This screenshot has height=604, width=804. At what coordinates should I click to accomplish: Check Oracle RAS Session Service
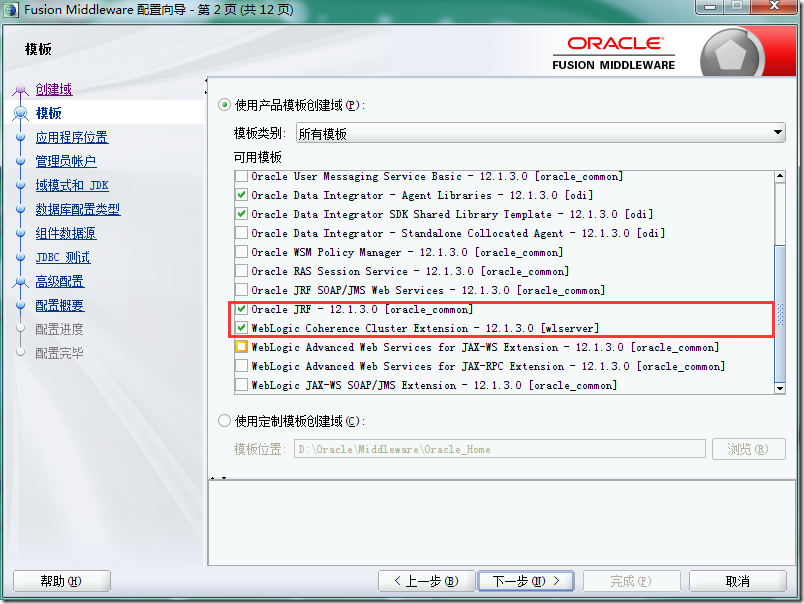pyautogui.click(x=242, y=271)
